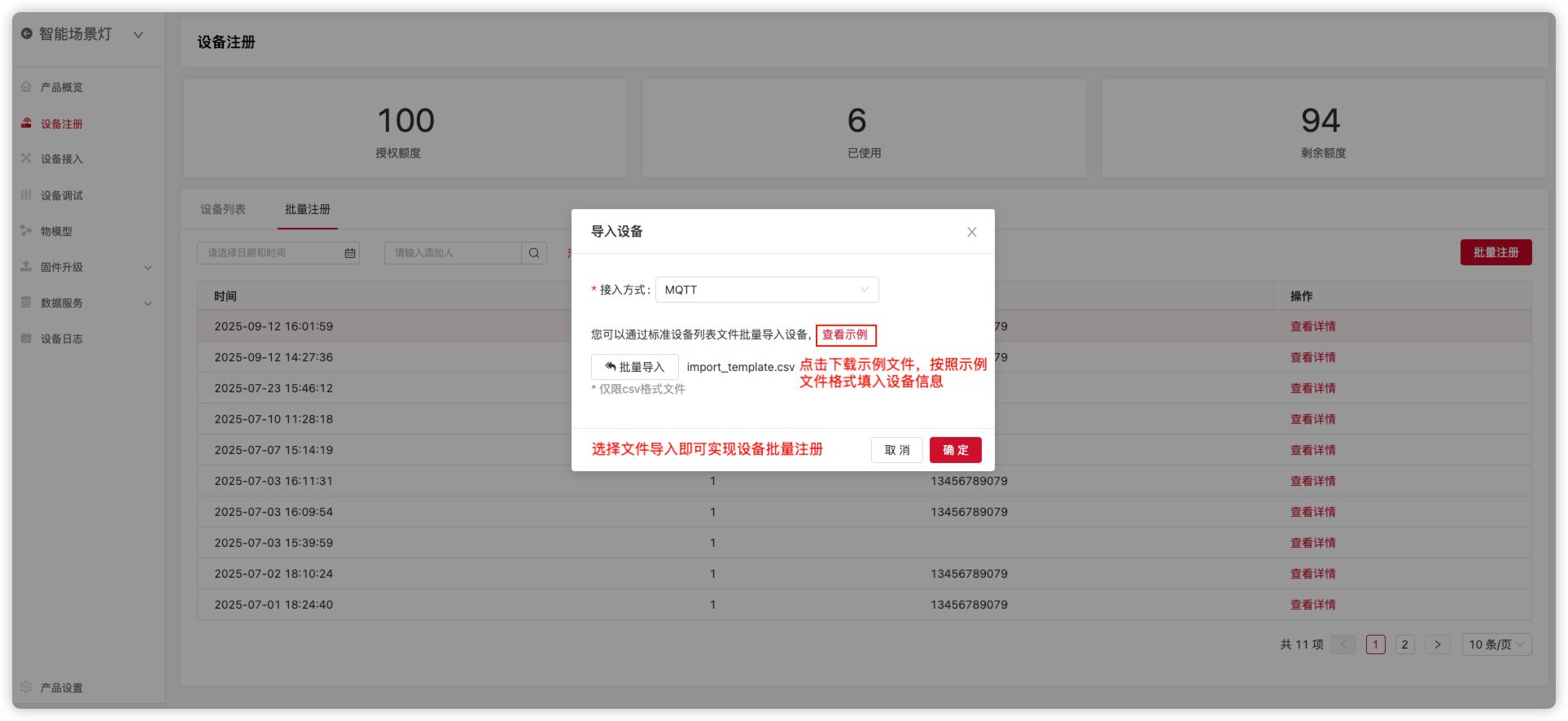Click the calendar icon in date field

350,253
